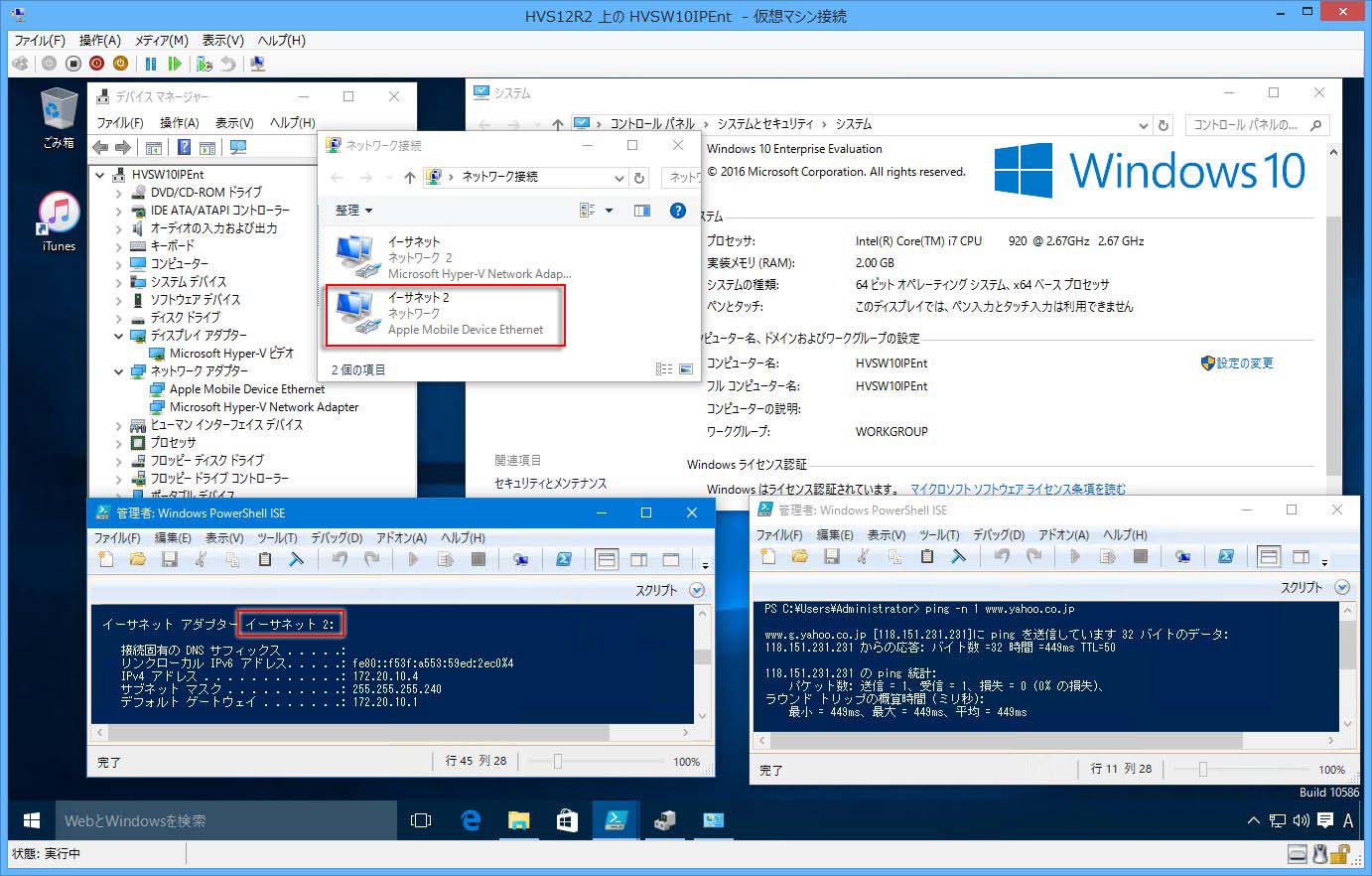The height and width of the screenshot is (876, 1372).
Task: Open Action menu in VM connection window
Action: [99, 41]
